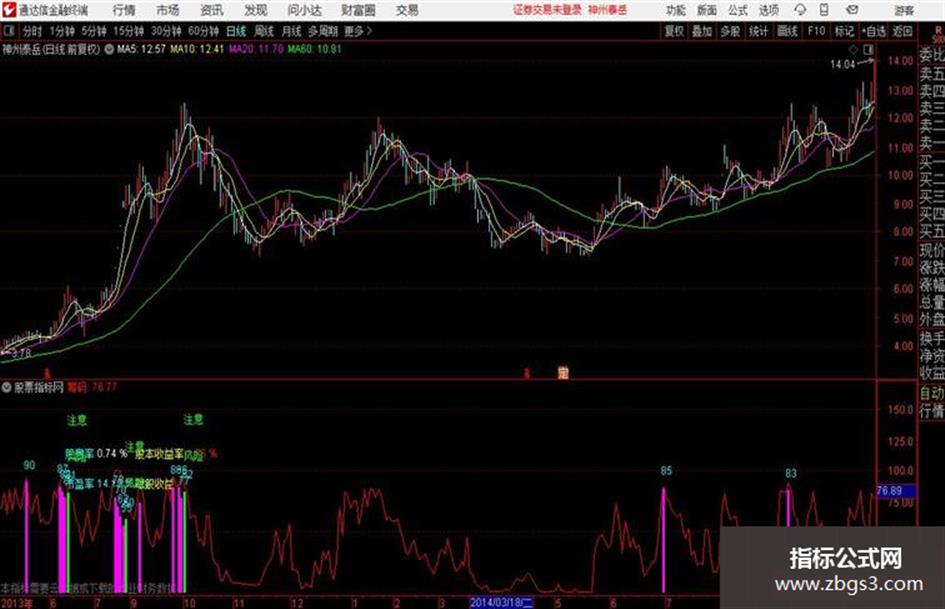Open the 选项 menu
This screenshot has height=609, width=945.
pyautogui.click(x=768, y=10)
